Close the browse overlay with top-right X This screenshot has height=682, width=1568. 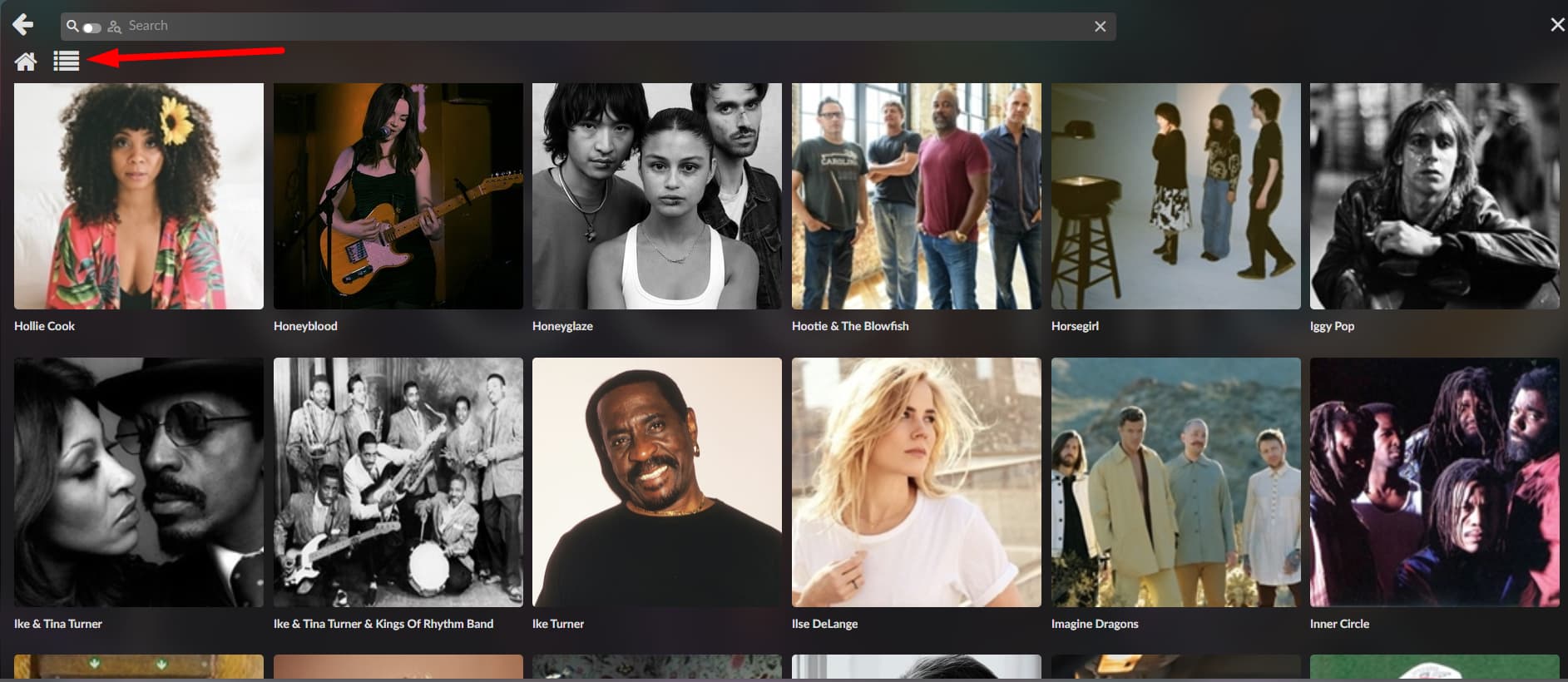(1557, 25)
